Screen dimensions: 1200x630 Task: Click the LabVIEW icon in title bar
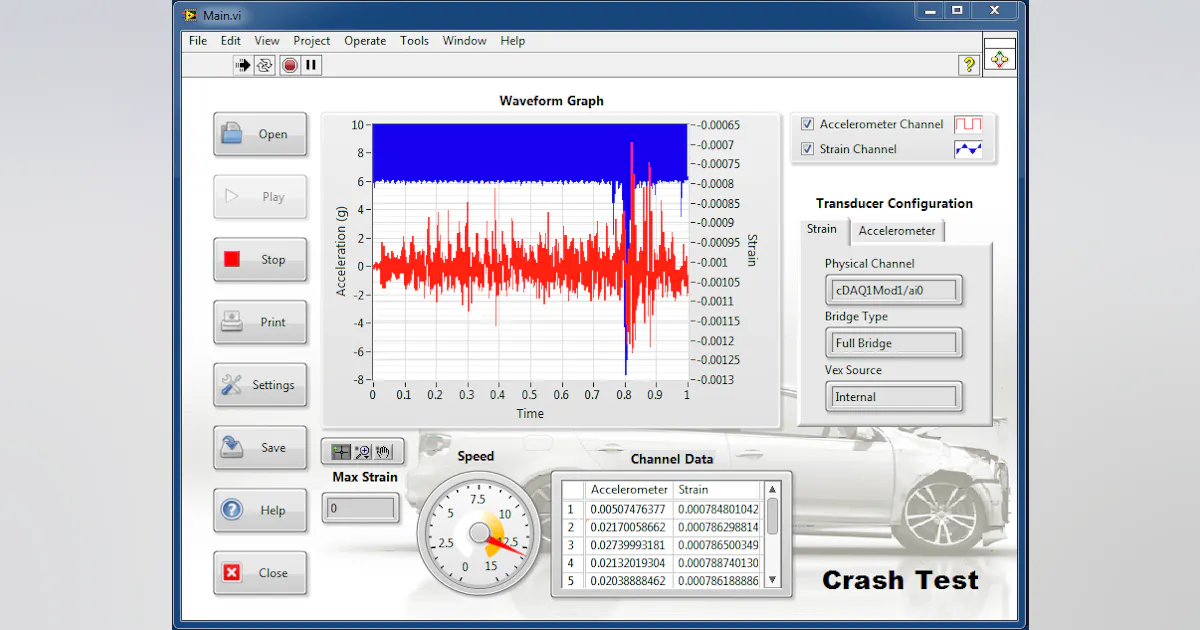click(x=192, y=14)
